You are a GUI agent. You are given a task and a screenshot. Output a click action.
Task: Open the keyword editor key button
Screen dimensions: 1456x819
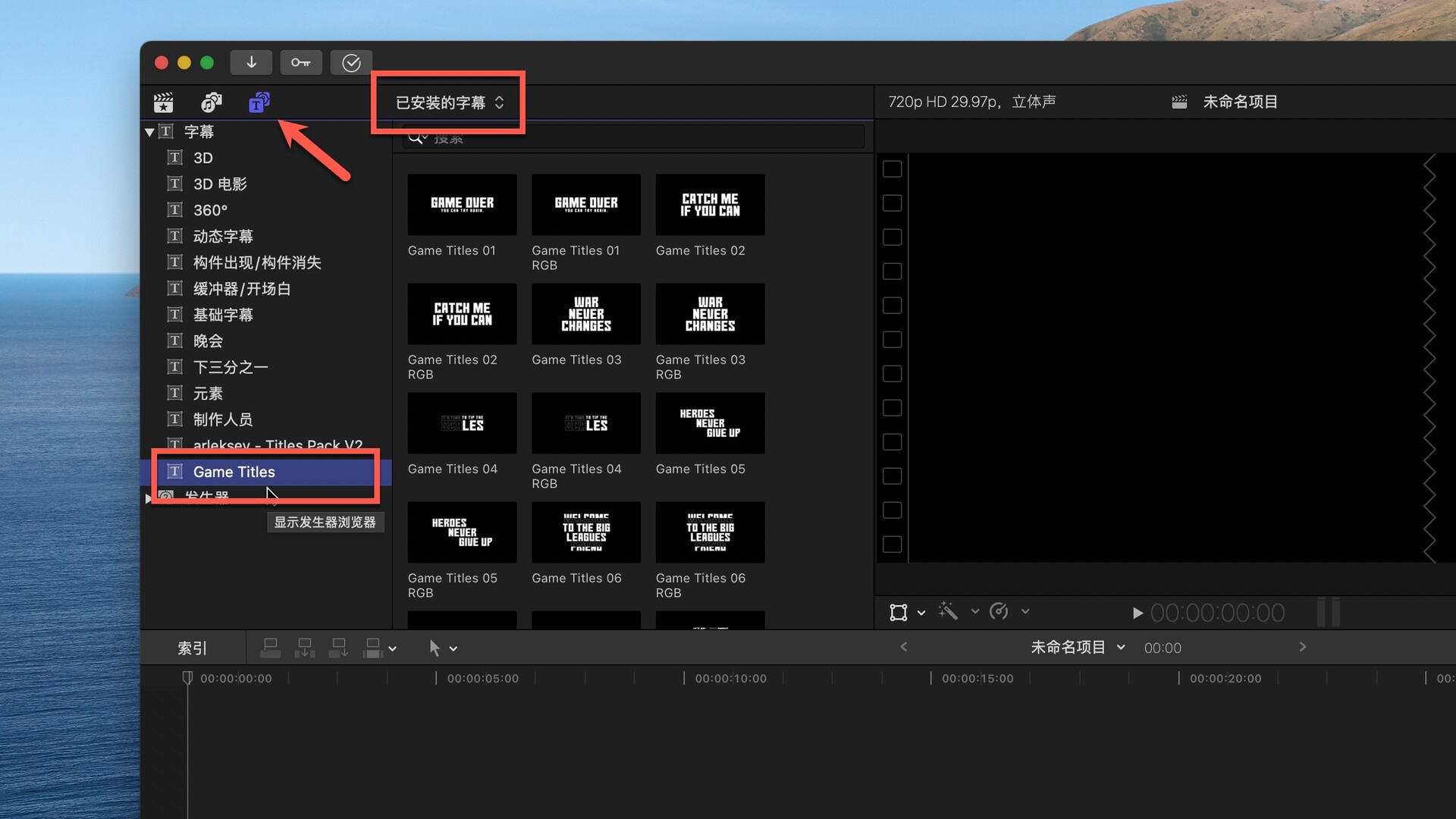[301, 62]
